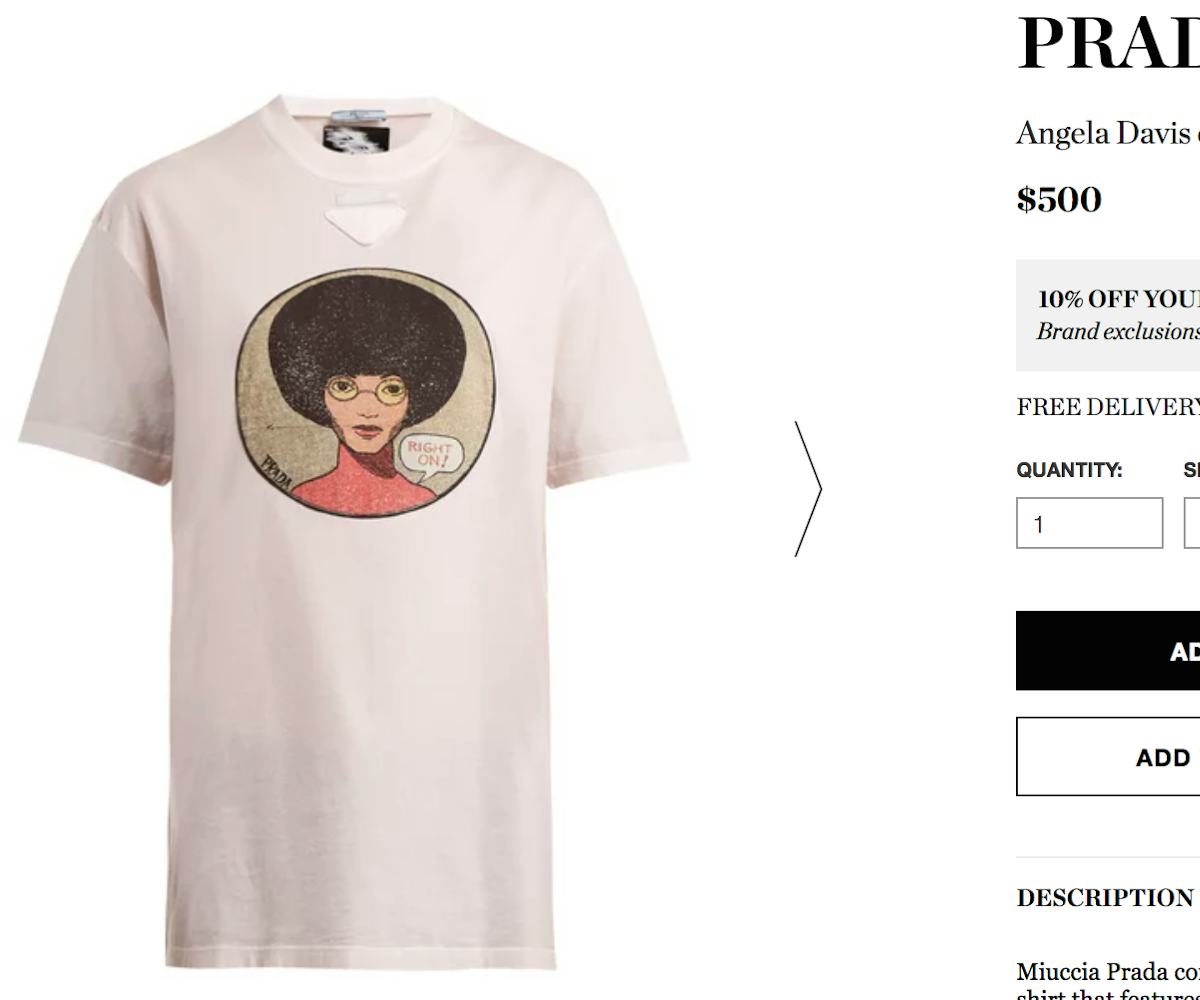Select the Angela Davis product title
1200x1000 pixels.
click(1108, 133)
